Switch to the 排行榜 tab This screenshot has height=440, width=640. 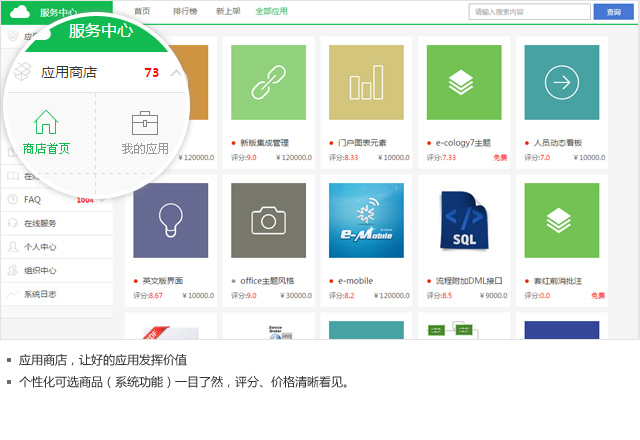[x=184, y=12]
